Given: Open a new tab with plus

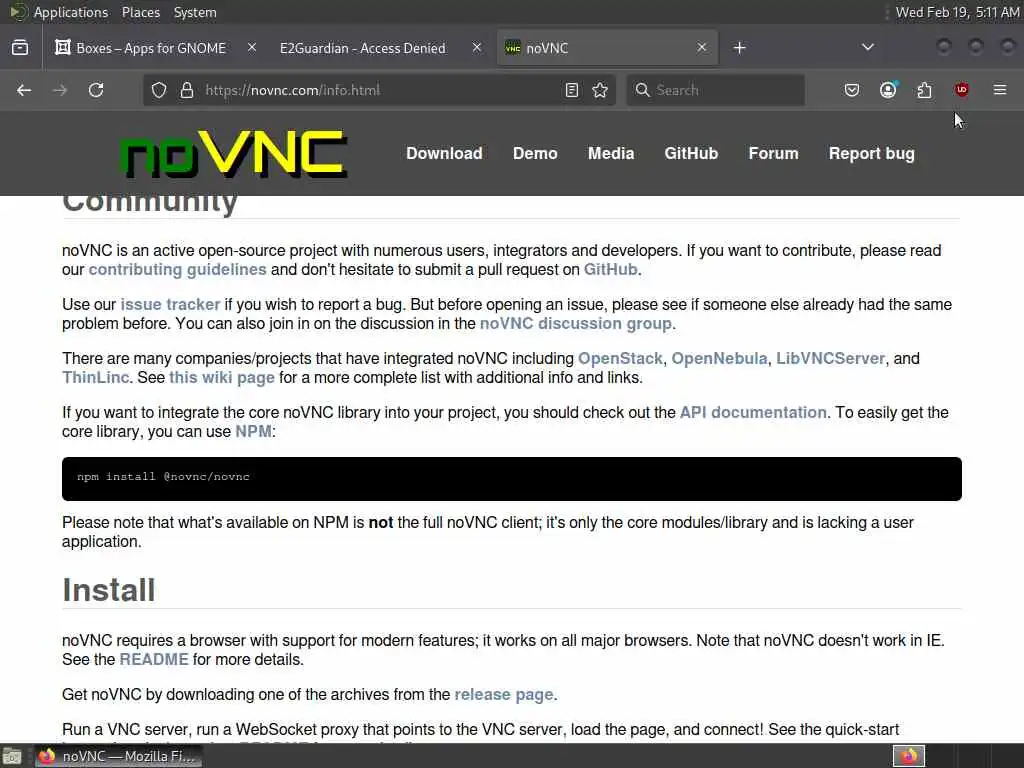Looking at the screenshot, I should [x=739, y=48].
